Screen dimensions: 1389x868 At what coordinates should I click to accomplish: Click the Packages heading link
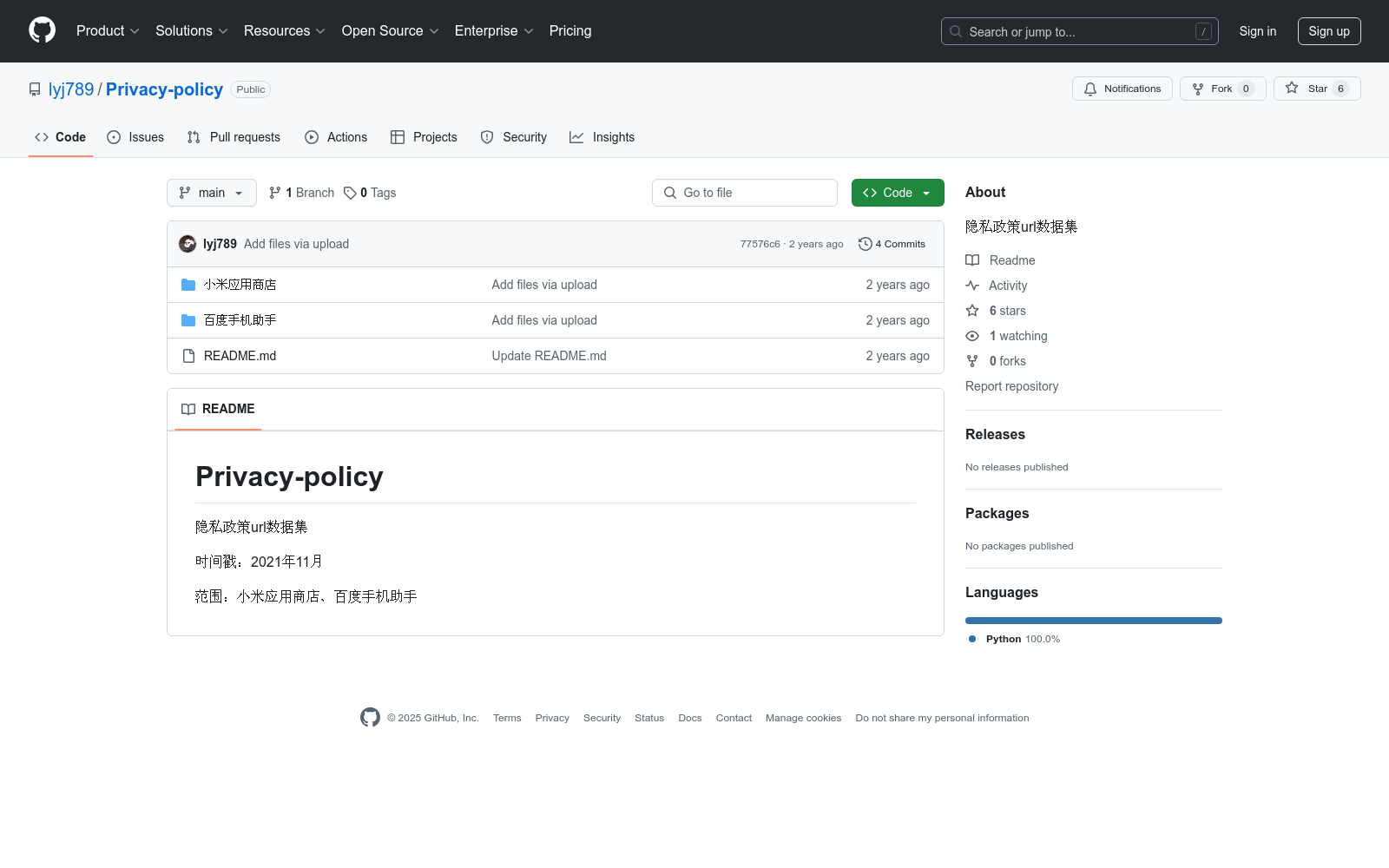[x=997, y=514]
